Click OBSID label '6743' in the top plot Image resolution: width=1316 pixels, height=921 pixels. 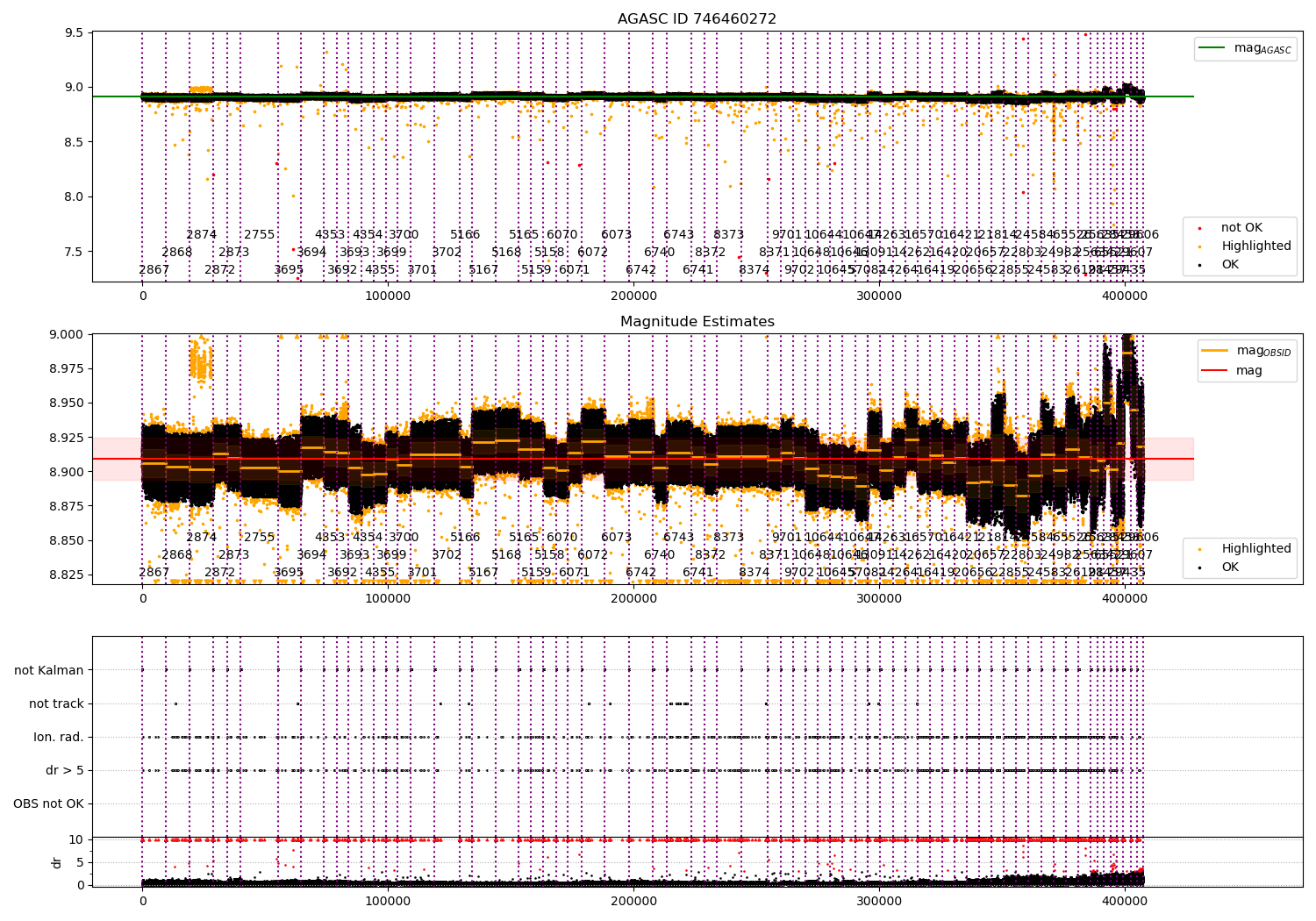coord(679,234)
